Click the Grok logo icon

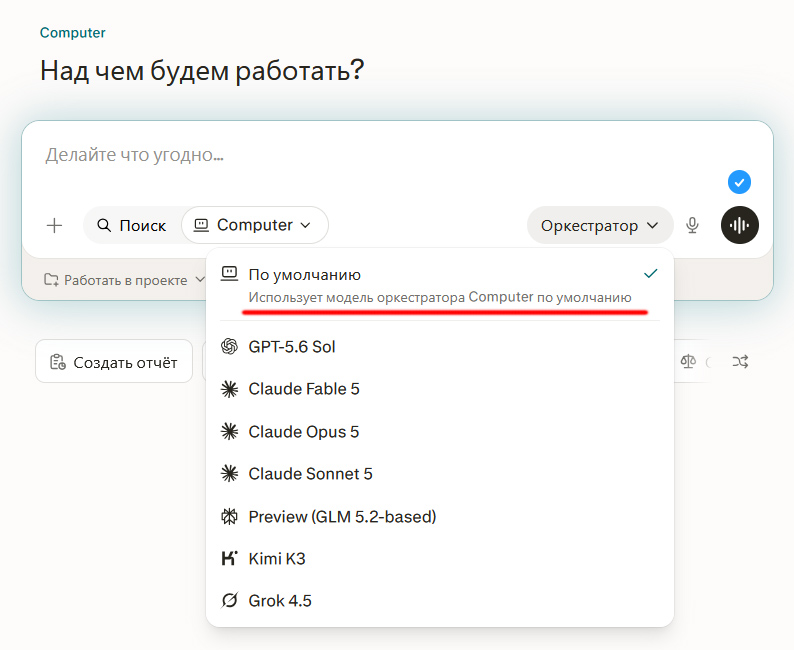pyautogui.click(x=229, y=601)
